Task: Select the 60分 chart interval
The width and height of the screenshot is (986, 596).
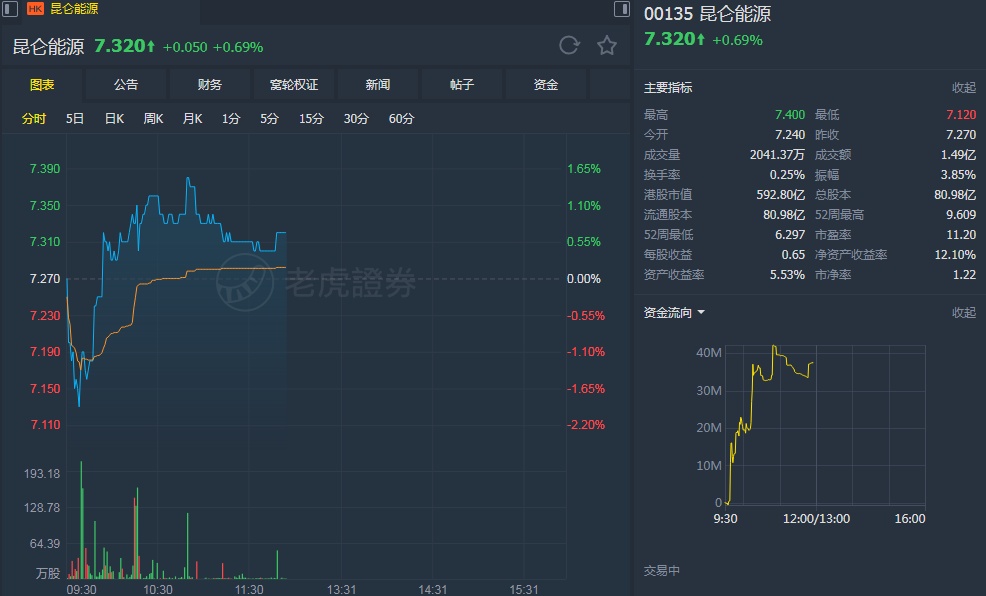Action: pos(401,119)
